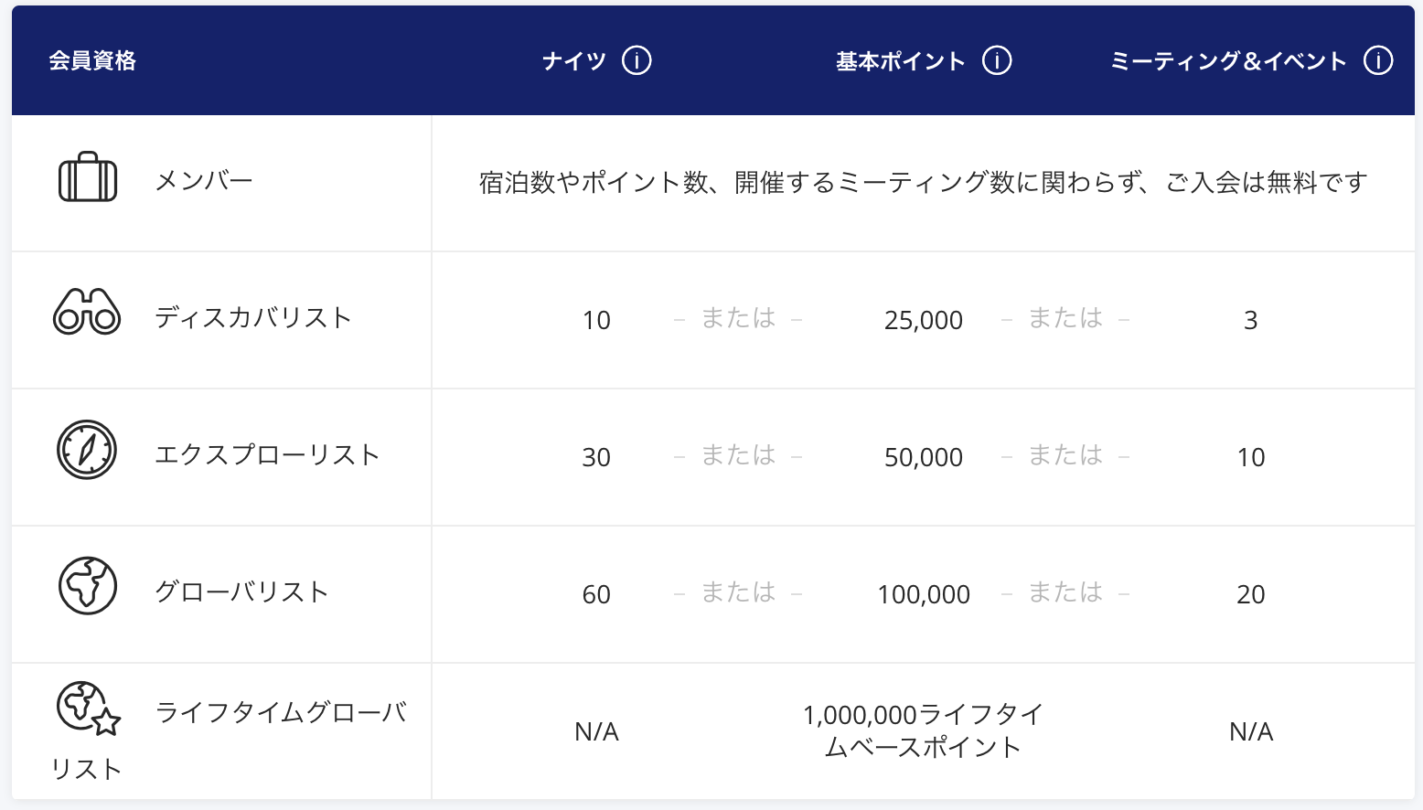The height and width of the screenshot is (810, 1423).
Task: Click the 1,000,000ライフタイムベースポイント text
Action: tap(923, 731)
